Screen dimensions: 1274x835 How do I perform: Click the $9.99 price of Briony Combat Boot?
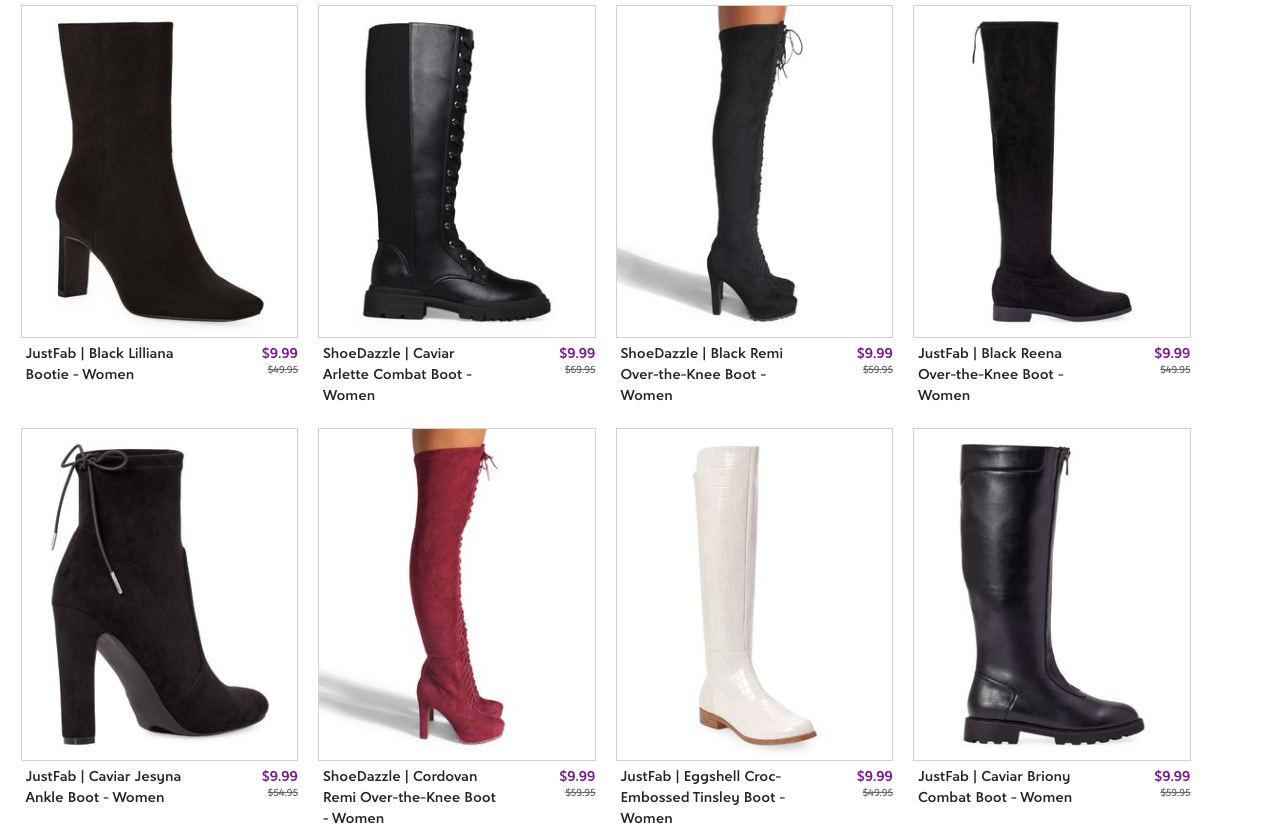click(1172, 776)
